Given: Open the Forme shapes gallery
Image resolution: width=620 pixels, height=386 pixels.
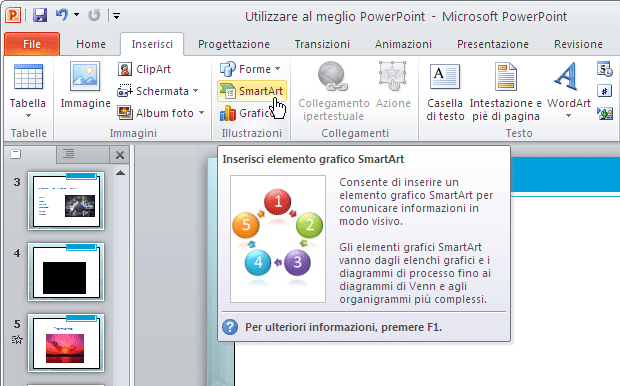Looking at the screenshot, I should 245,69.
